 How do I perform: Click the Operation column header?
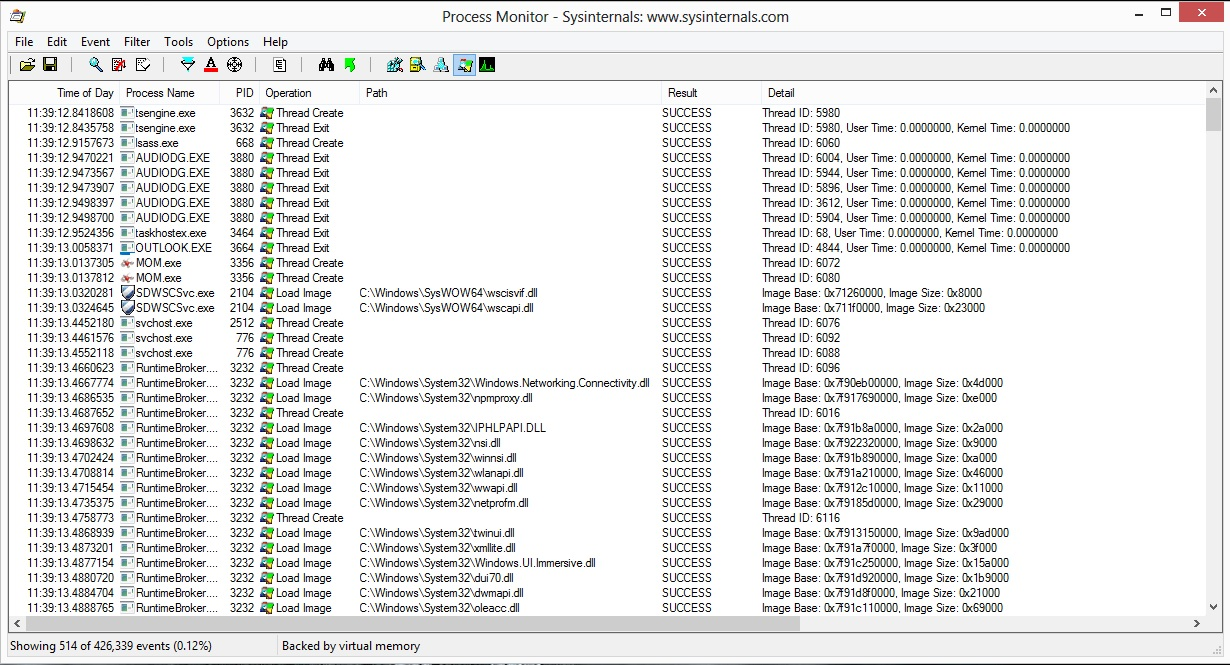[309, 93]
